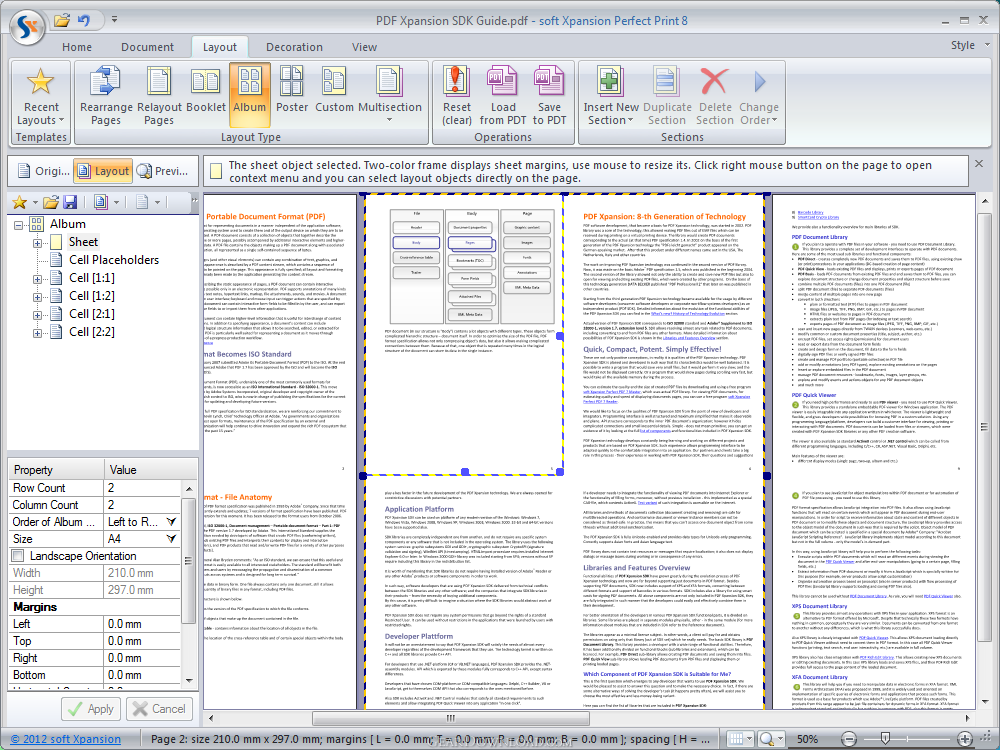Click the open layout folder icon in side panel

coord(51,202)
